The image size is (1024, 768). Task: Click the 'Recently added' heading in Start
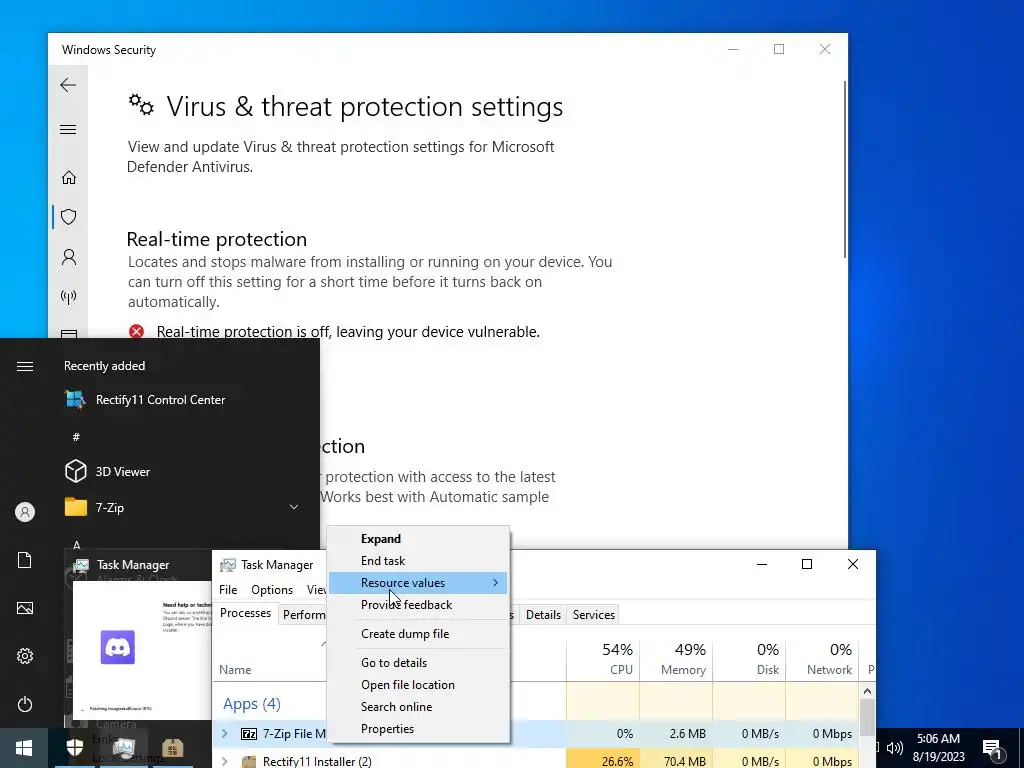(104, 366)
